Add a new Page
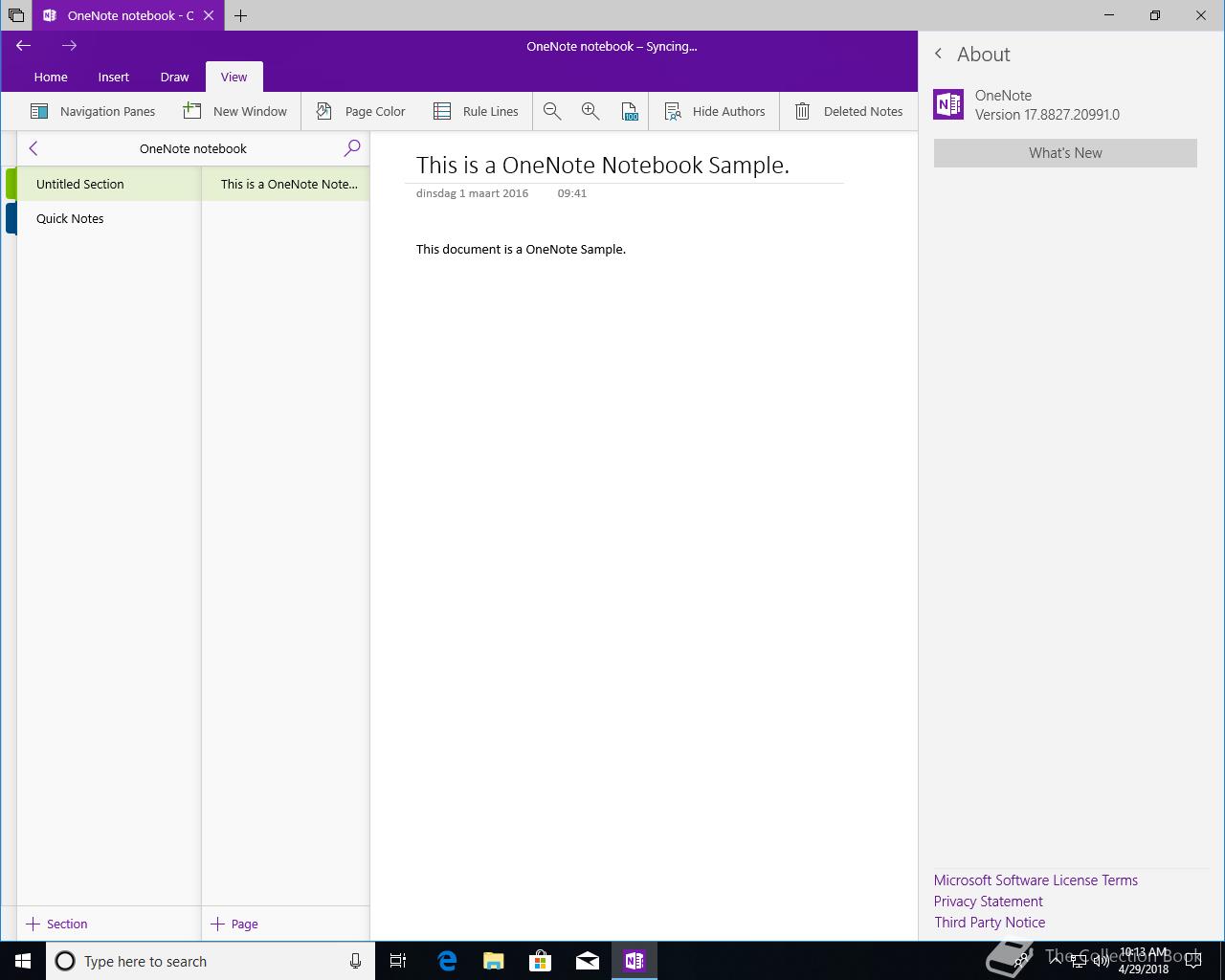Image resolution: width=1225 pixels, height=980 pixels. click(x=234, y=924)
